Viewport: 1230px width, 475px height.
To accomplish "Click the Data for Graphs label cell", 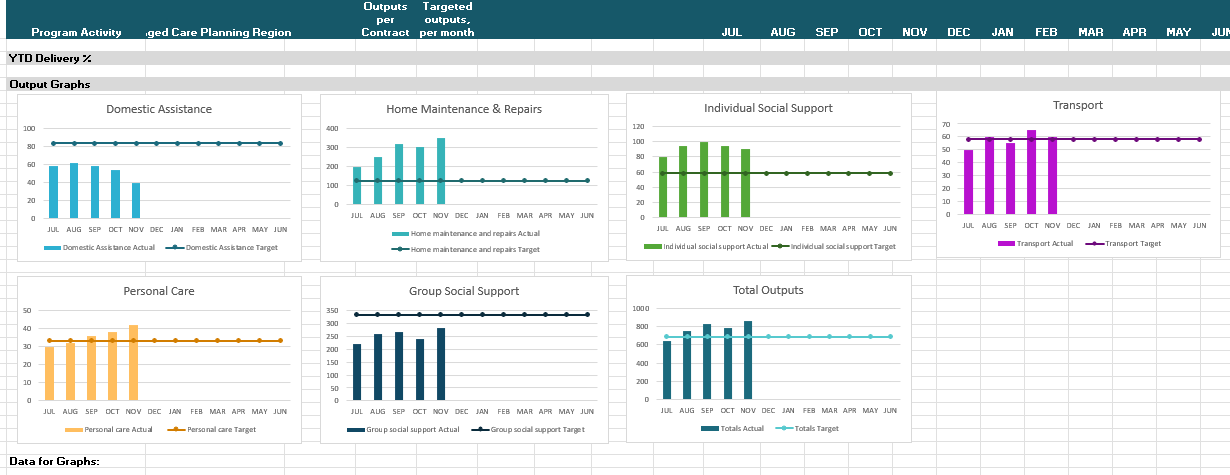I will coord(54,461).
